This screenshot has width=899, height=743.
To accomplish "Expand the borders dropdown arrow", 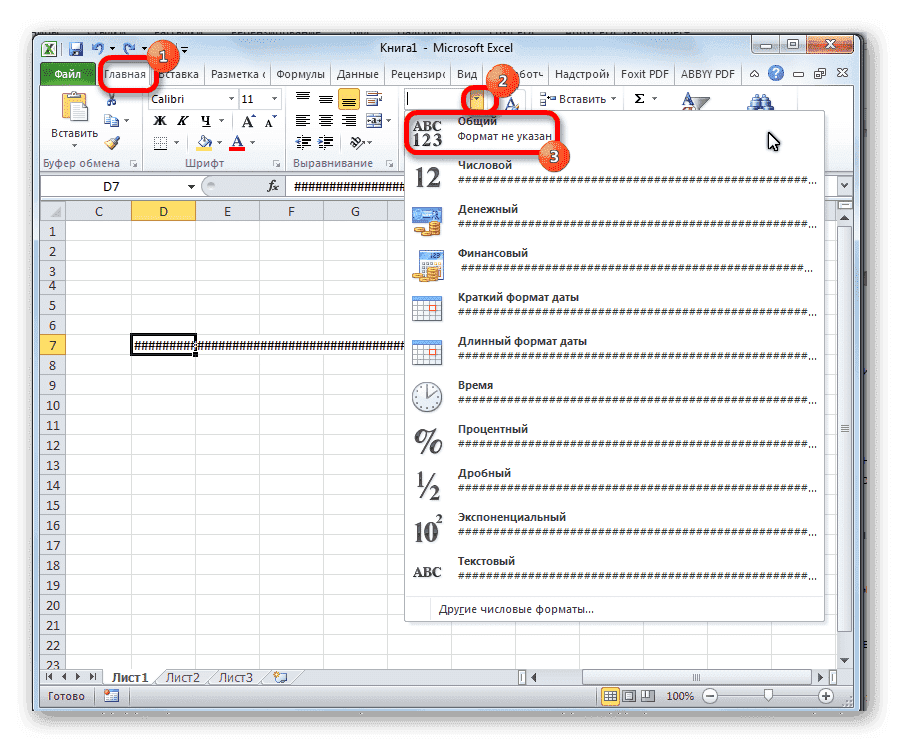I will 177,143.
